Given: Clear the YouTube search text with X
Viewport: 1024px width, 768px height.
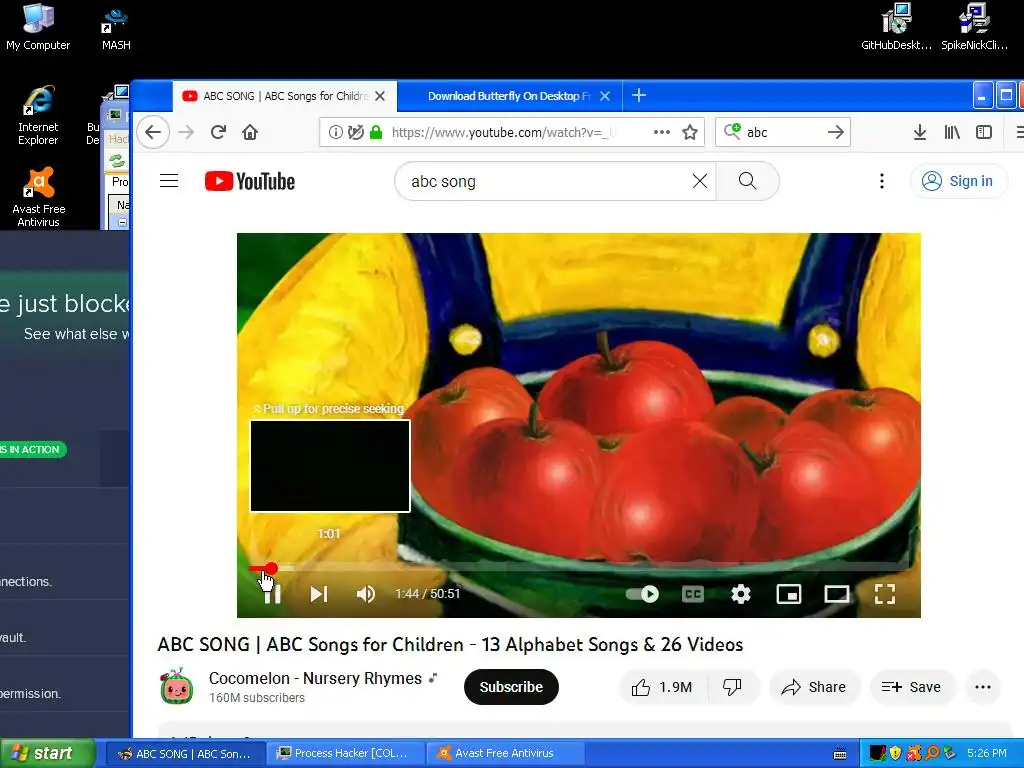Looking at the screenshot, I should pos(699,181).
